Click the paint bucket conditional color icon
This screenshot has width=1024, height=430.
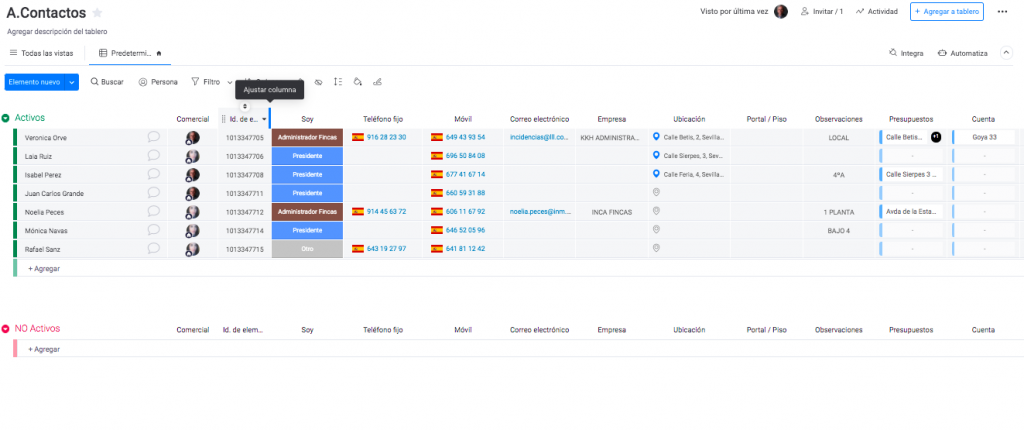(x=357, y=82)
